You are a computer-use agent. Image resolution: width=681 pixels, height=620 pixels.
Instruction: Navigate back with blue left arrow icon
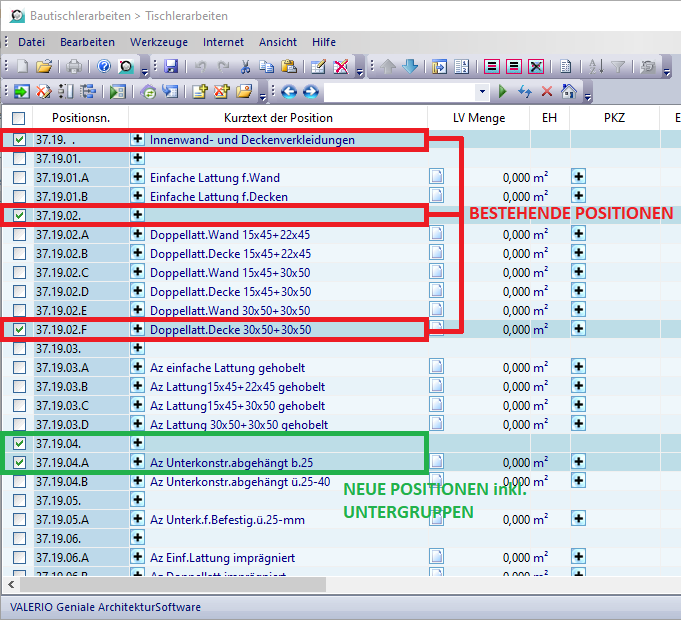(289, 92)
